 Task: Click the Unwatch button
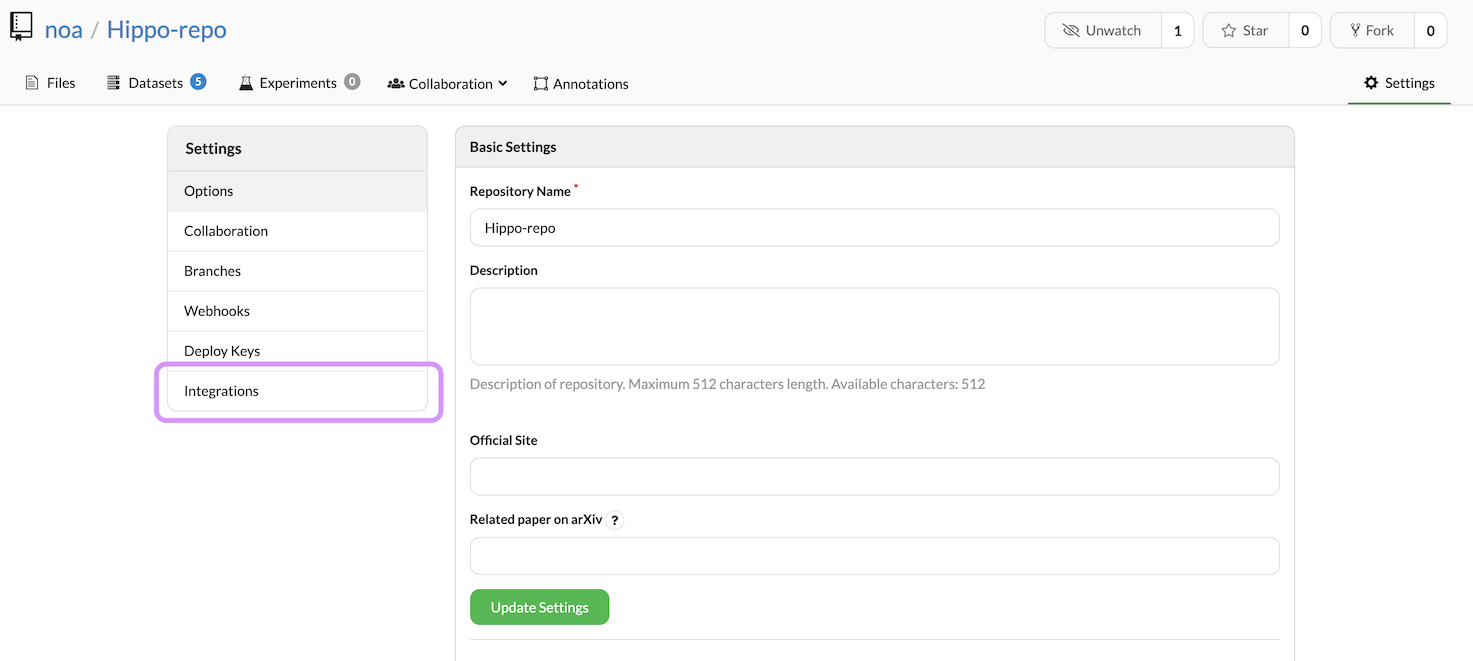(1103, 31)
